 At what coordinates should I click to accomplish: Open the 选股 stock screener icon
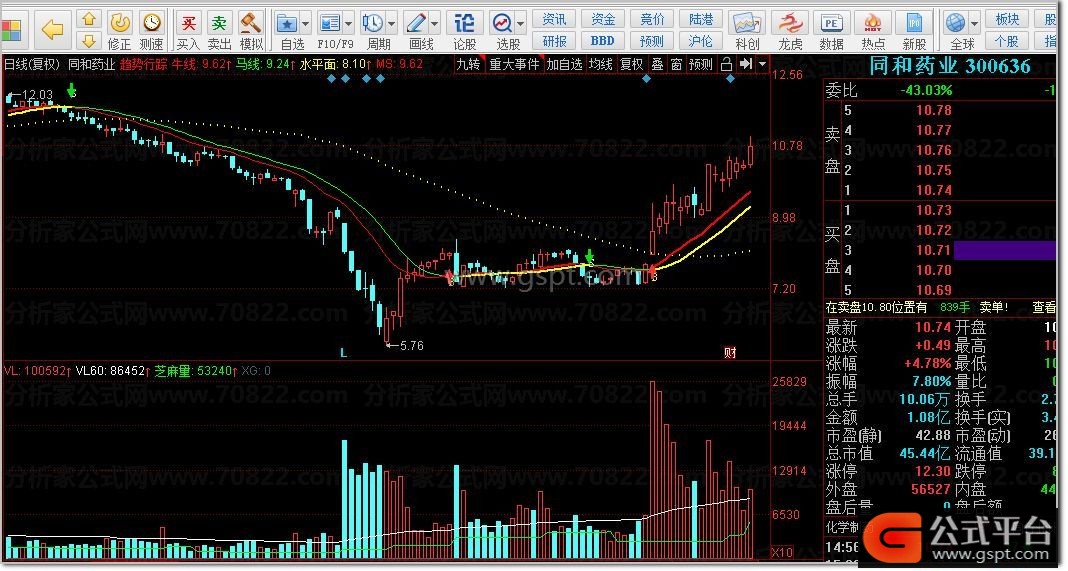click(502, 25)
